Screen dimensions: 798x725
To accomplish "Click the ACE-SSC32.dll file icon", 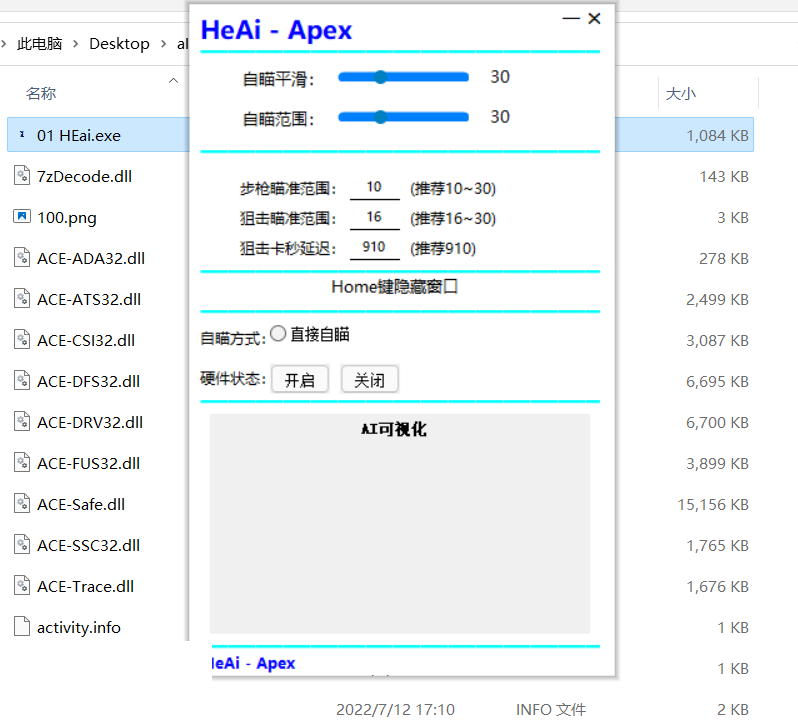I will pyautogui.click(x=22, y=544).
